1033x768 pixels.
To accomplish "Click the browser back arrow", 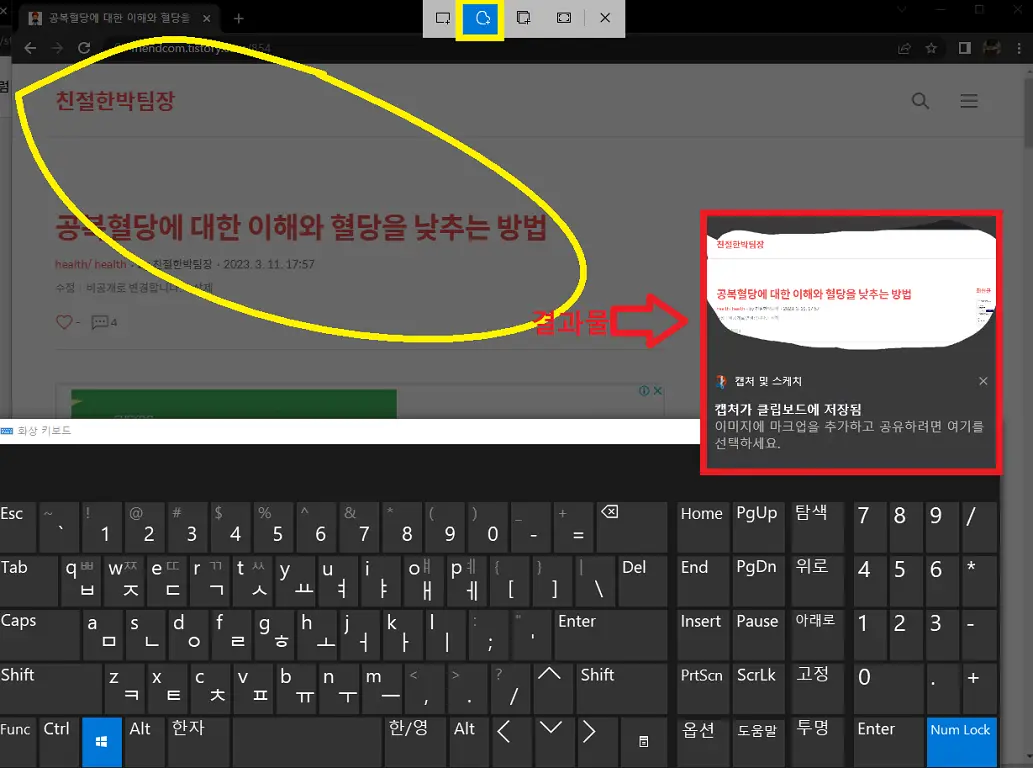I will 29,48.
